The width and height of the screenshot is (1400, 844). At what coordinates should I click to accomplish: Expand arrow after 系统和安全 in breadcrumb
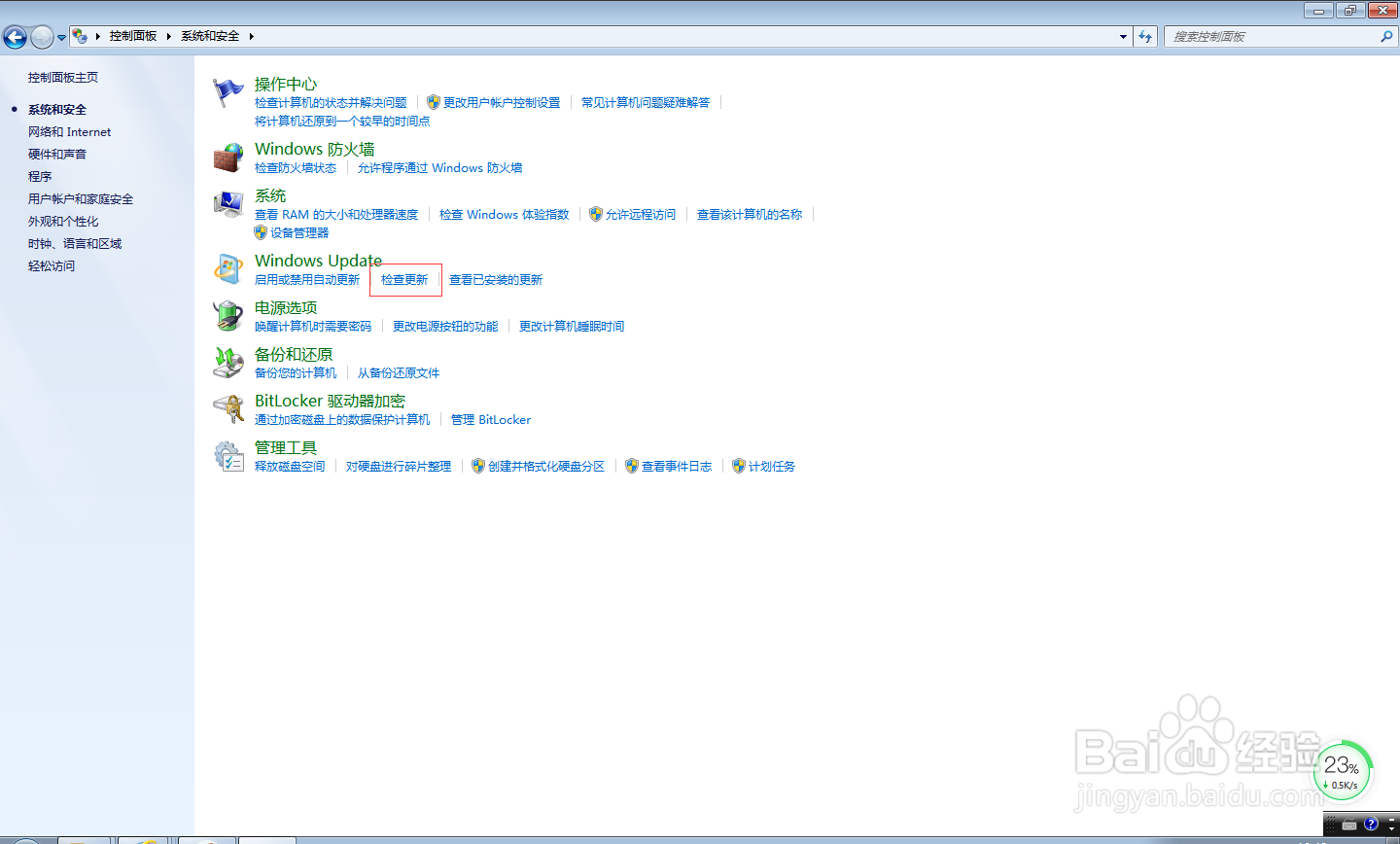coord(251,36)
